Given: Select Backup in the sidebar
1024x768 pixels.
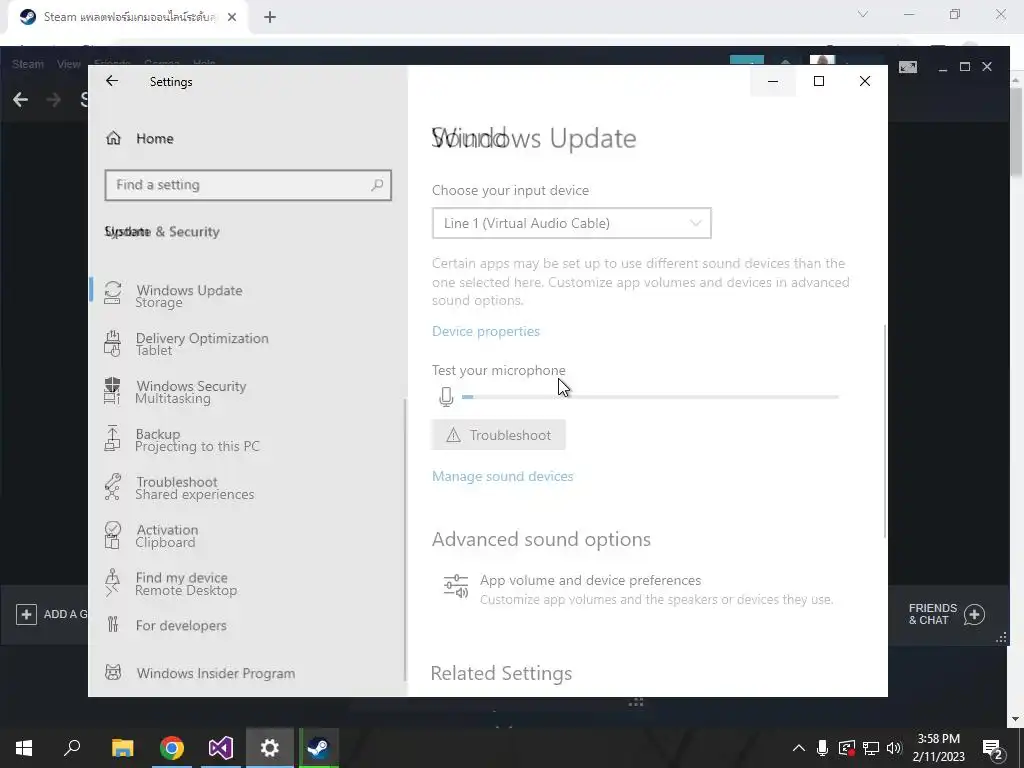Looking at the screenshot, I should [x=157, y=434].
